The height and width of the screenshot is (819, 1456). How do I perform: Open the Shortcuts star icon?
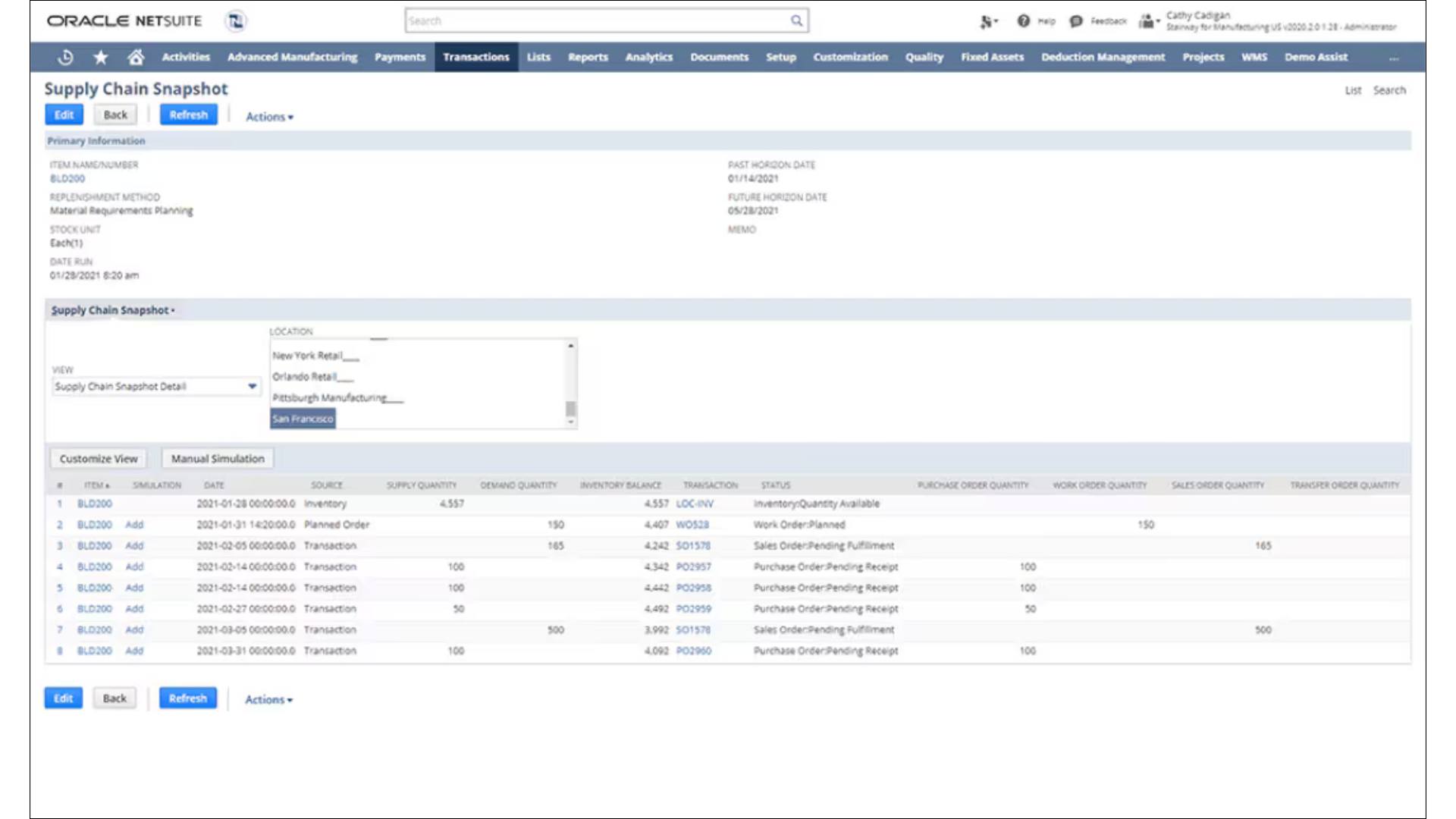(101, 57)
